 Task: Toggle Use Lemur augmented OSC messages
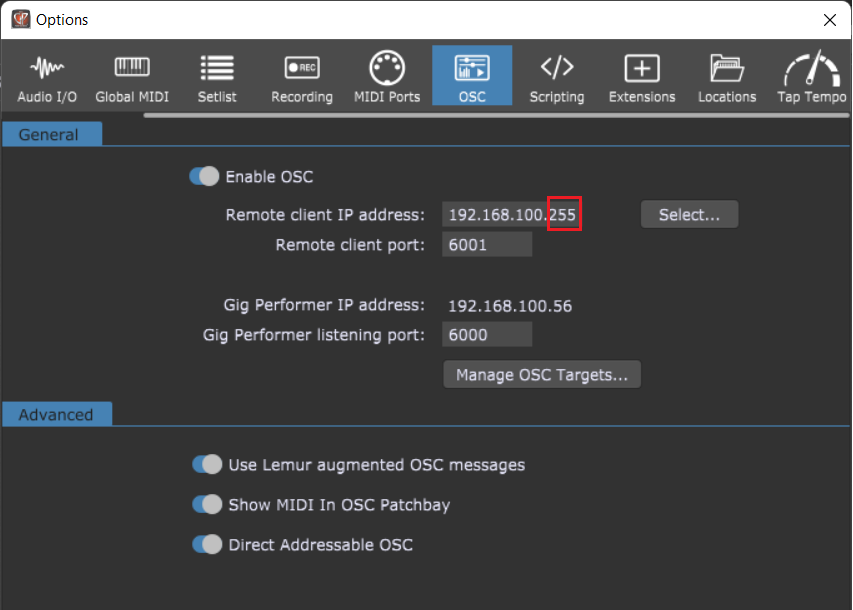pyautogui.click(x=207, y=464)
